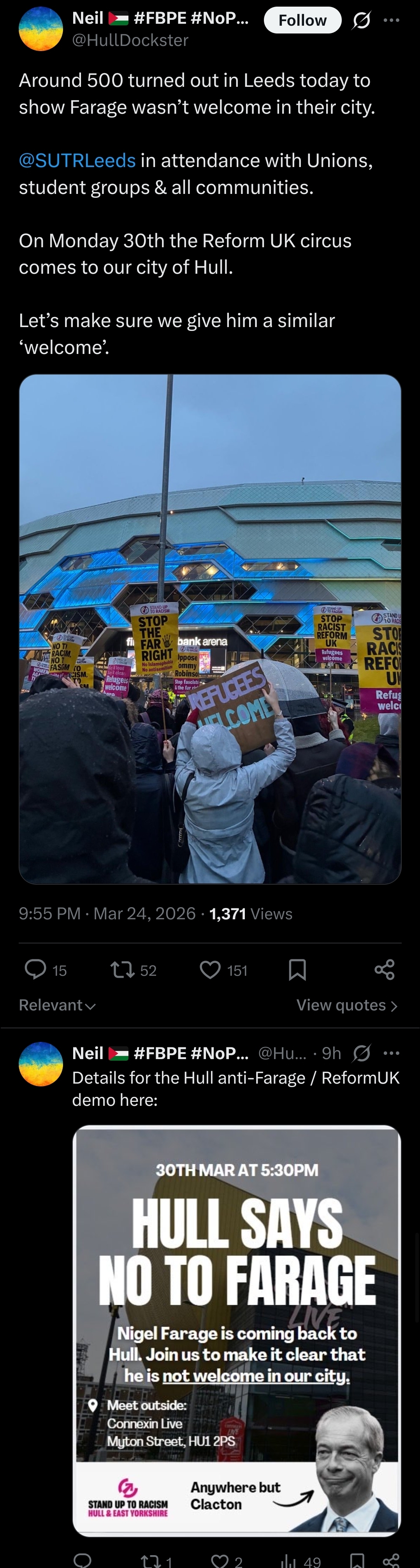Open share options for the main tweet
The image size is (420, 1568).
pyautogui.click(x=384, y=969)
